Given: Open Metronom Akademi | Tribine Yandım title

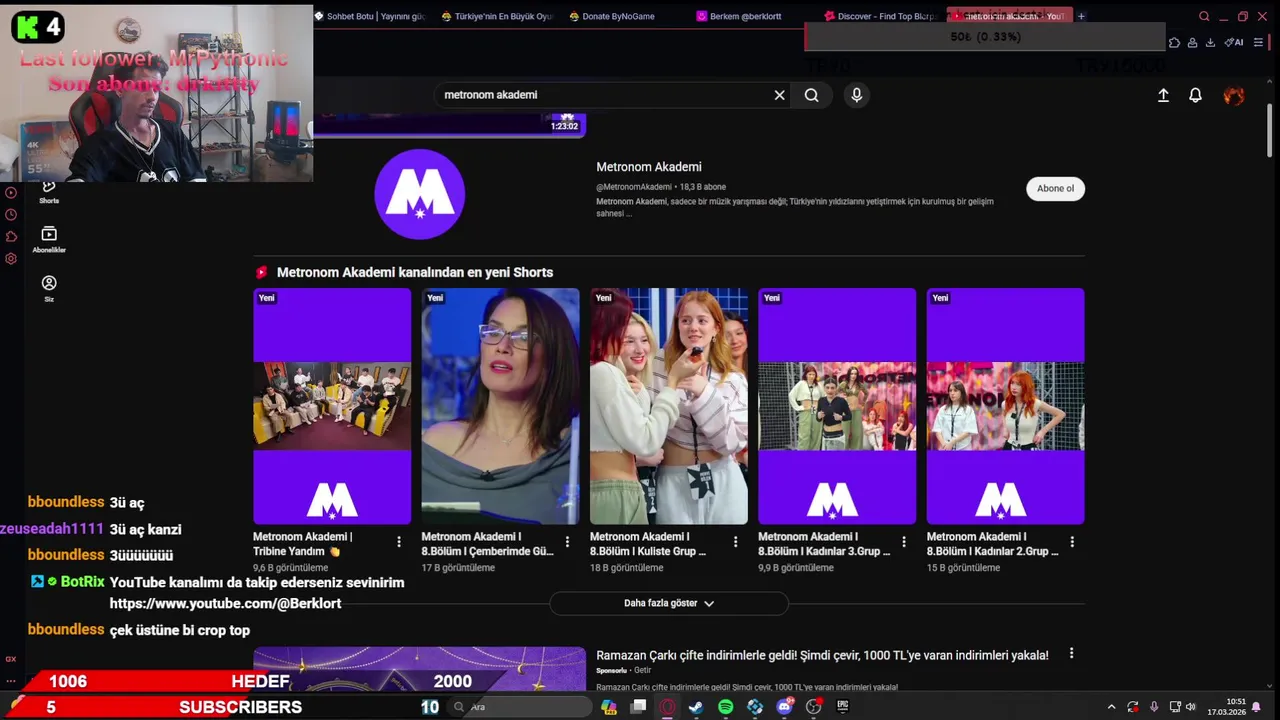Looking at the screenshot, I should coord(303,544).
